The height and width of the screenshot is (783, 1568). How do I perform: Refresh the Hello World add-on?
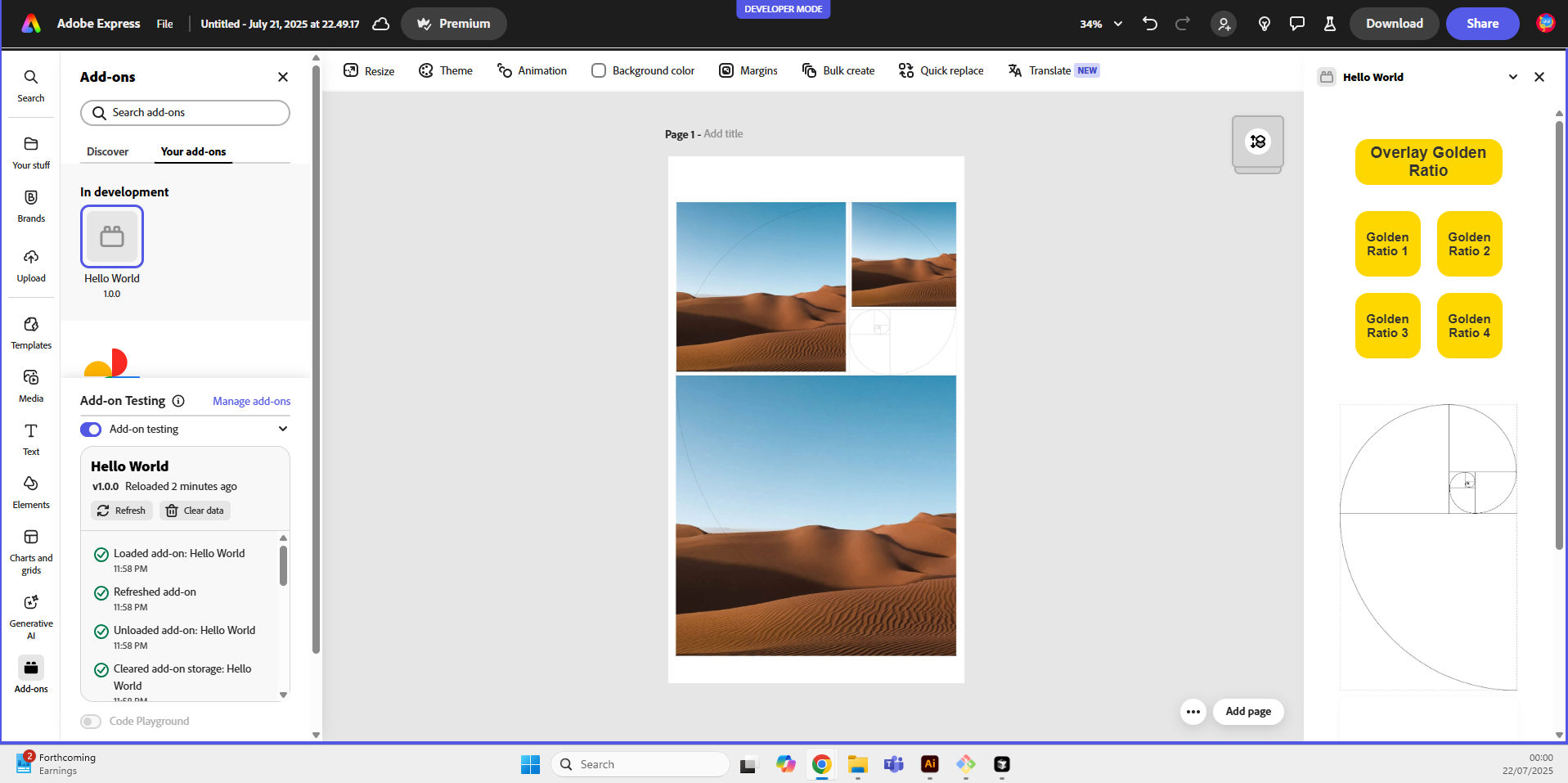(122, 511)
